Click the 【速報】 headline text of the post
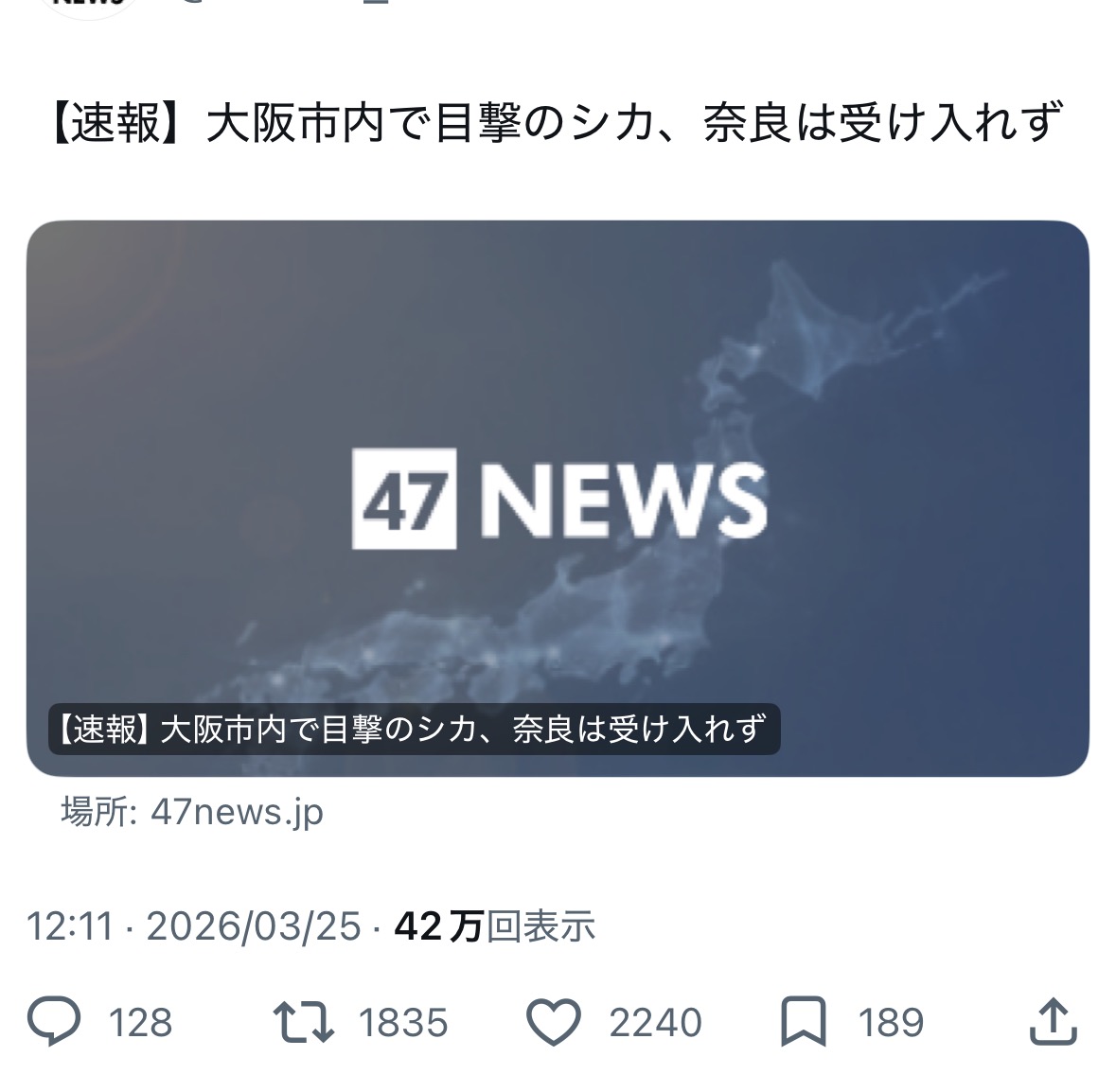This screenshot has width=1116, height=1092. 558,123
